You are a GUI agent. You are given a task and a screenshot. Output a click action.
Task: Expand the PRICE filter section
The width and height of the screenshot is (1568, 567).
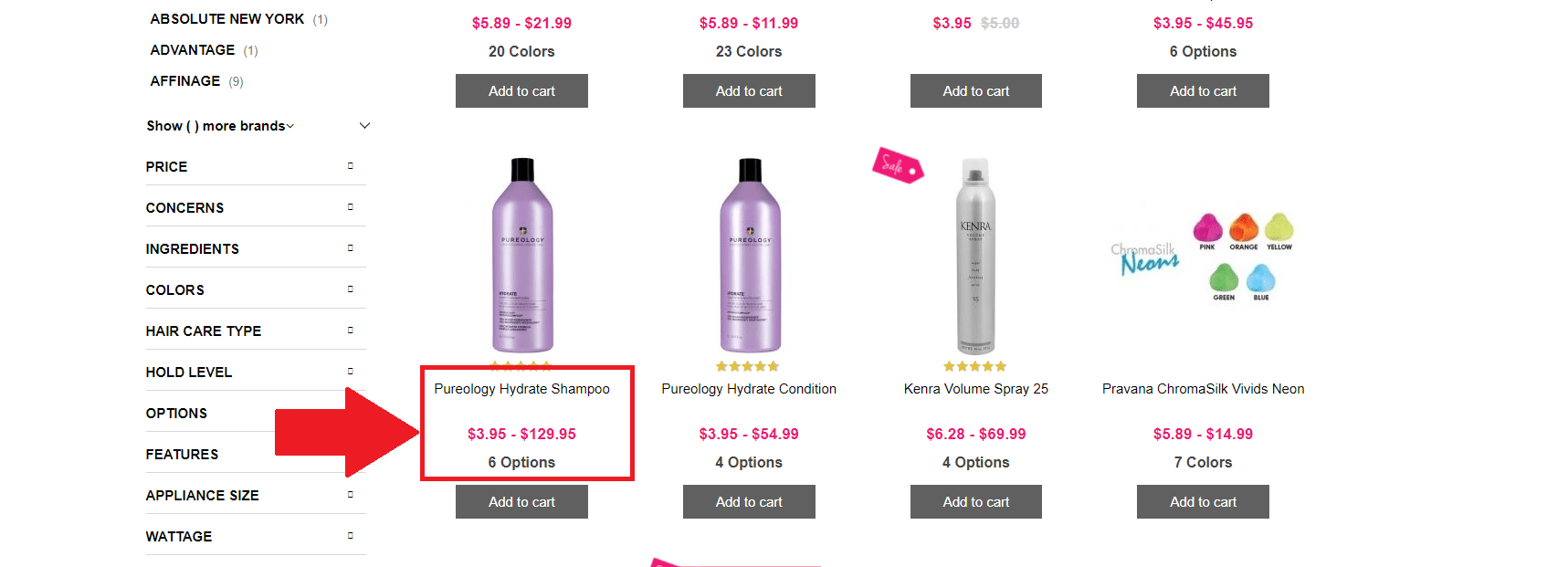(x=350, y=166)
